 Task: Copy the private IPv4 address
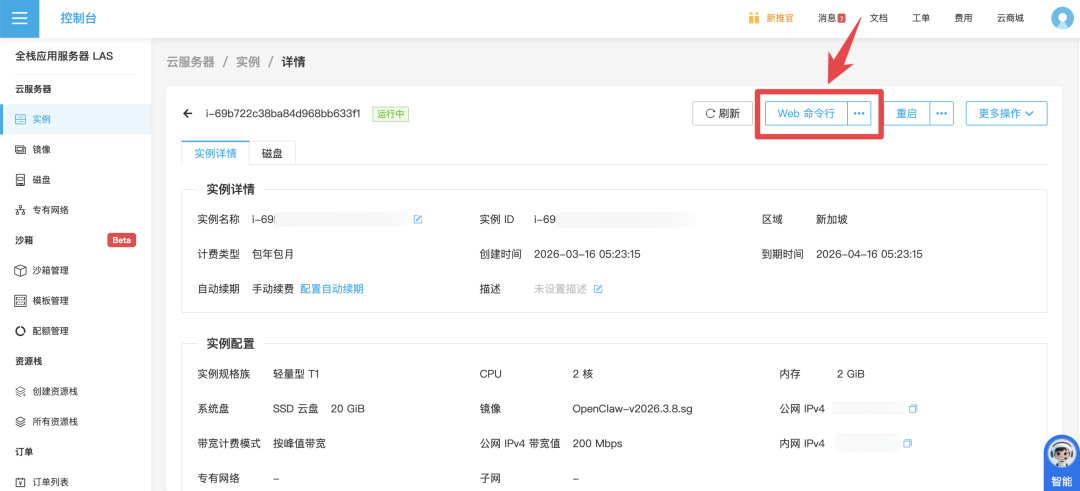click(907, 443)
